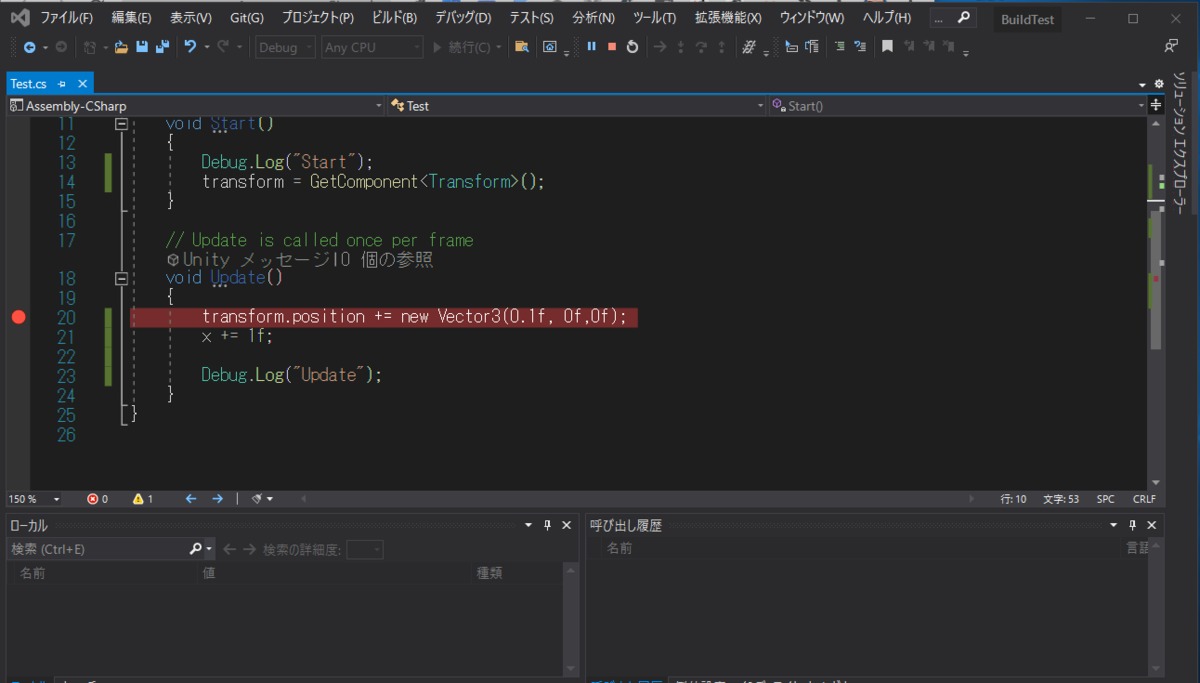Pin the 呼び出し履歴 panel
Viewport: 1200px width, 683px height.
pos(1133,525)
